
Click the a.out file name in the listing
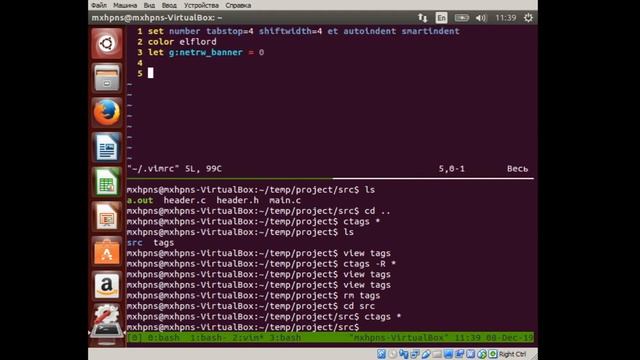[x=140, y=200]
